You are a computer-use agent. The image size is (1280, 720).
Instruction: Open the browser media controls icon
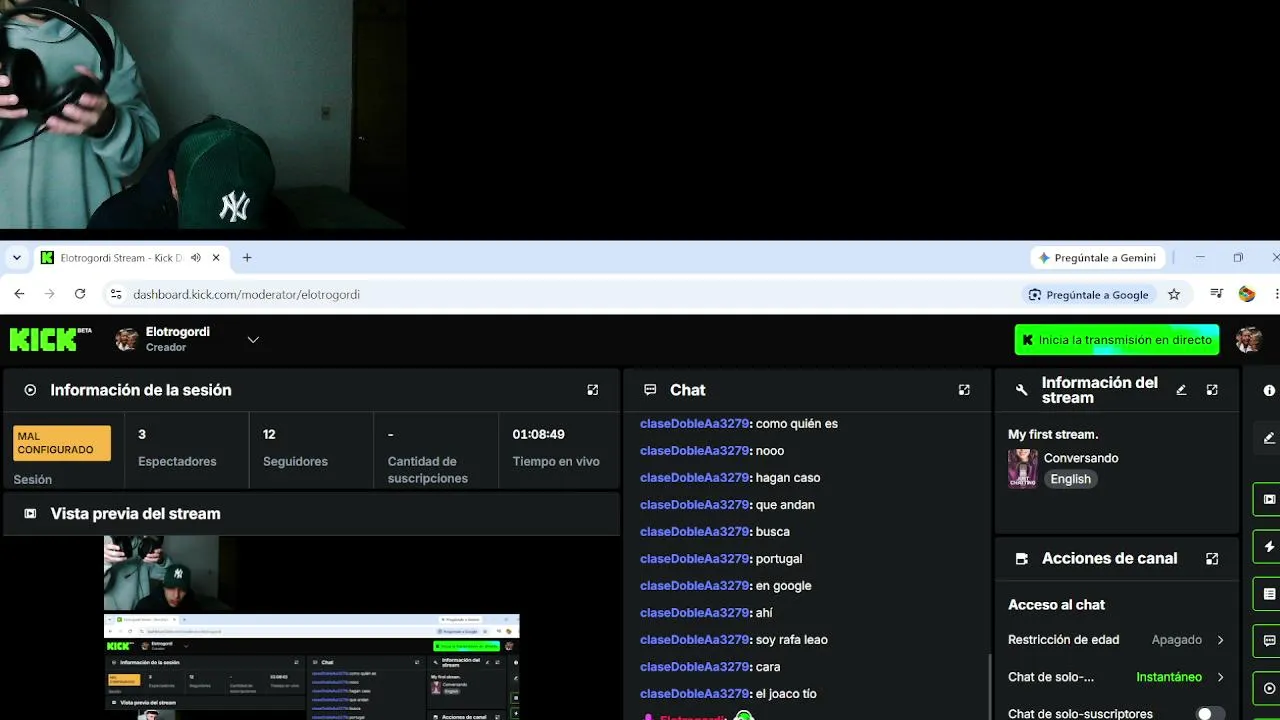pos(1216,294)
